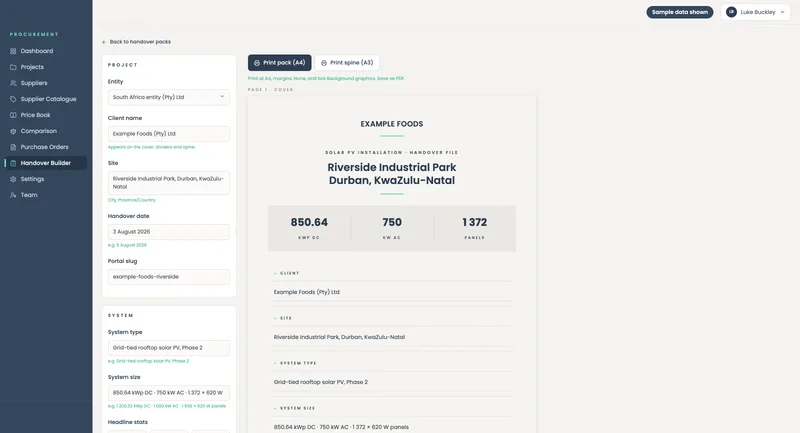Click the Settings gear icon
Screen dimensions: 800x433
coord(13,179)
